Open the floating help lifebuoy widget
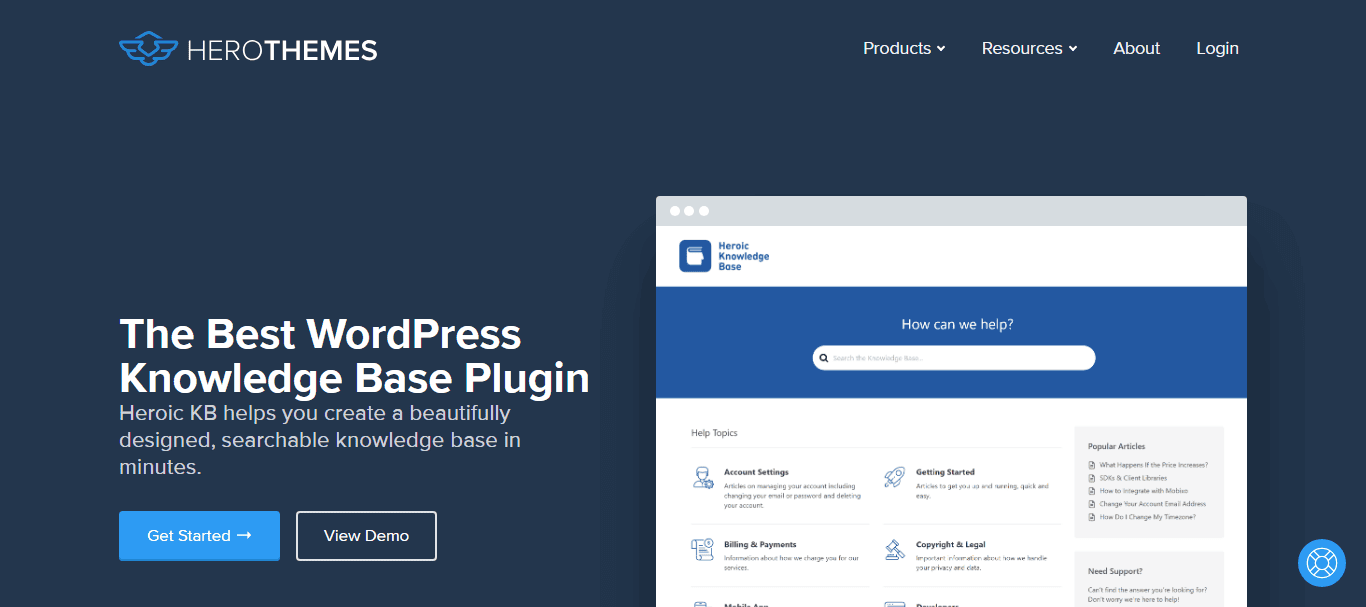Viewport: 1366px width, 607px height. (x=1321, y=563)
